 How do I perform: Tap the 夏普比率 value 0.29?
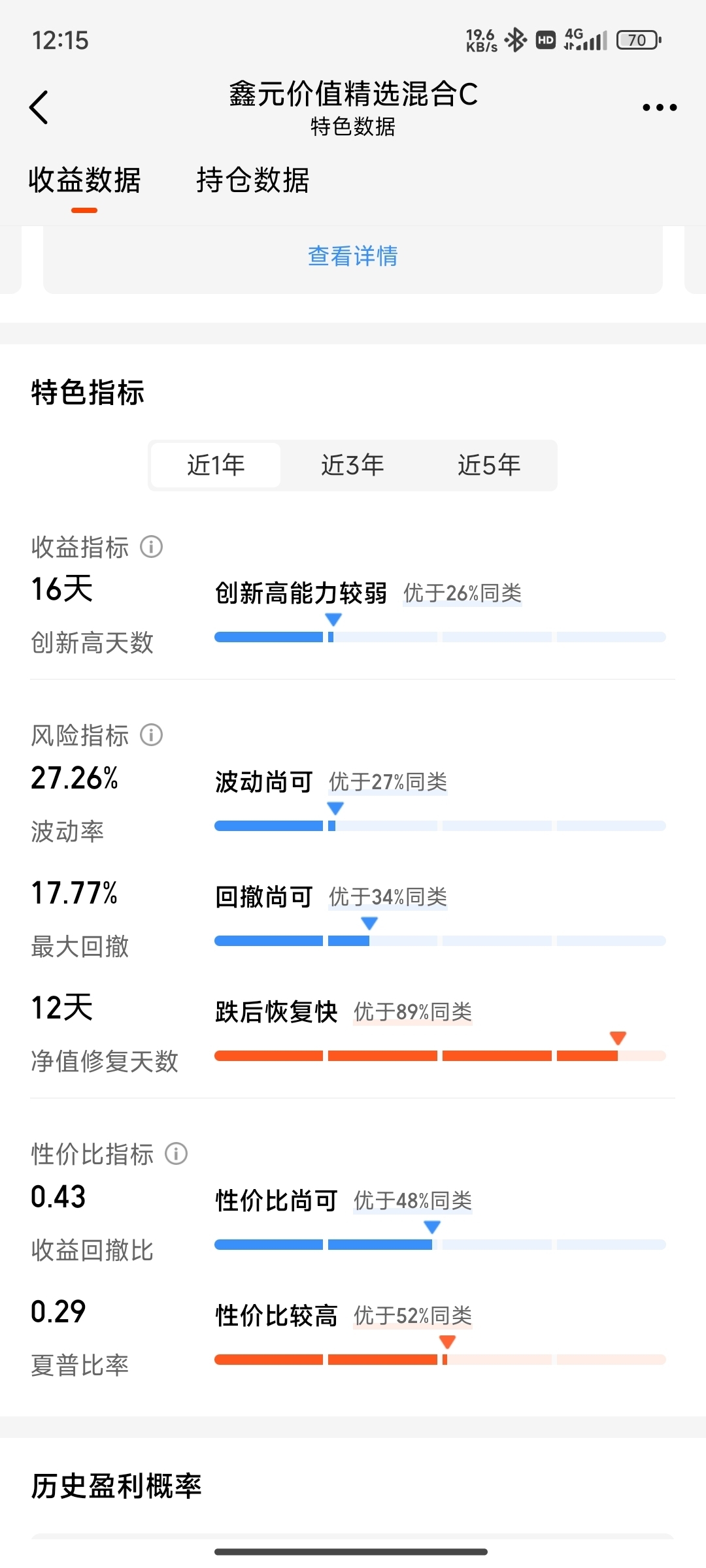[x=58, y=1312]
